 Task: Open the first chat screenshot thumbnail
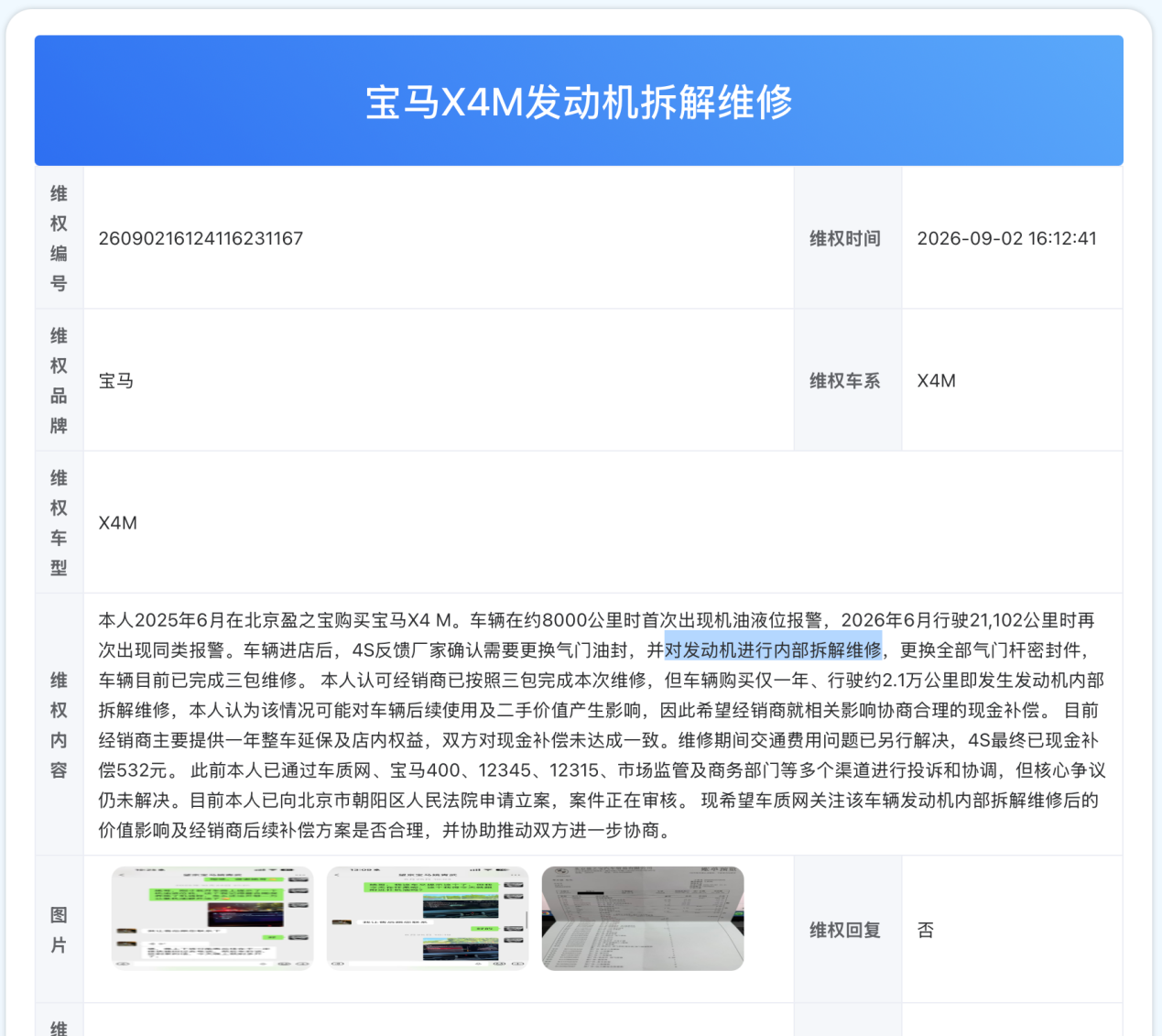click(212, 918)
